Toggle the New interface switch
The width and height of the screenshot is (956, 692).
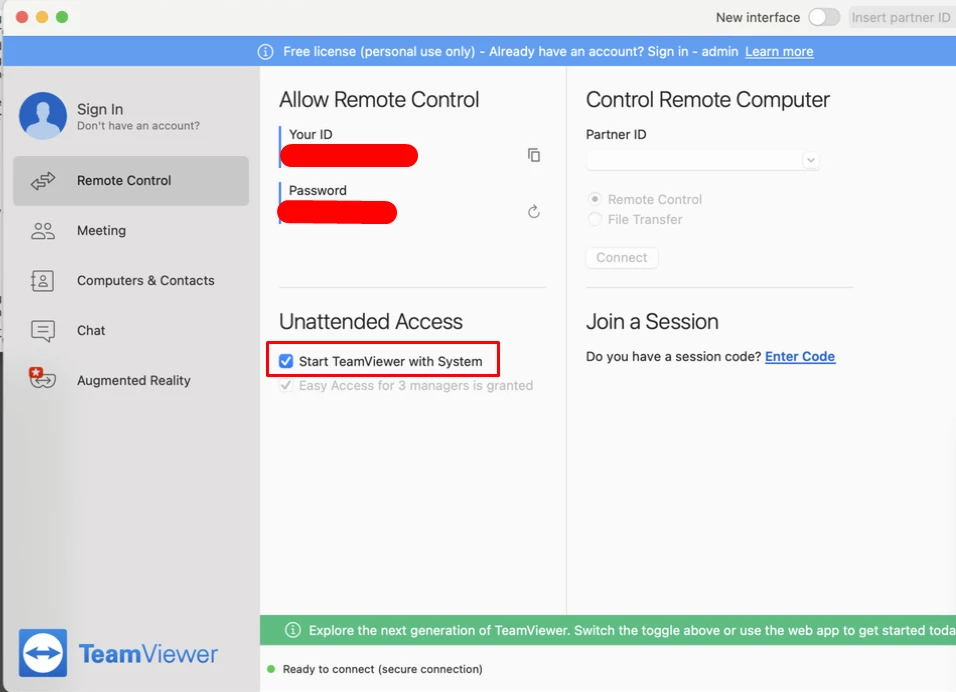824,17
